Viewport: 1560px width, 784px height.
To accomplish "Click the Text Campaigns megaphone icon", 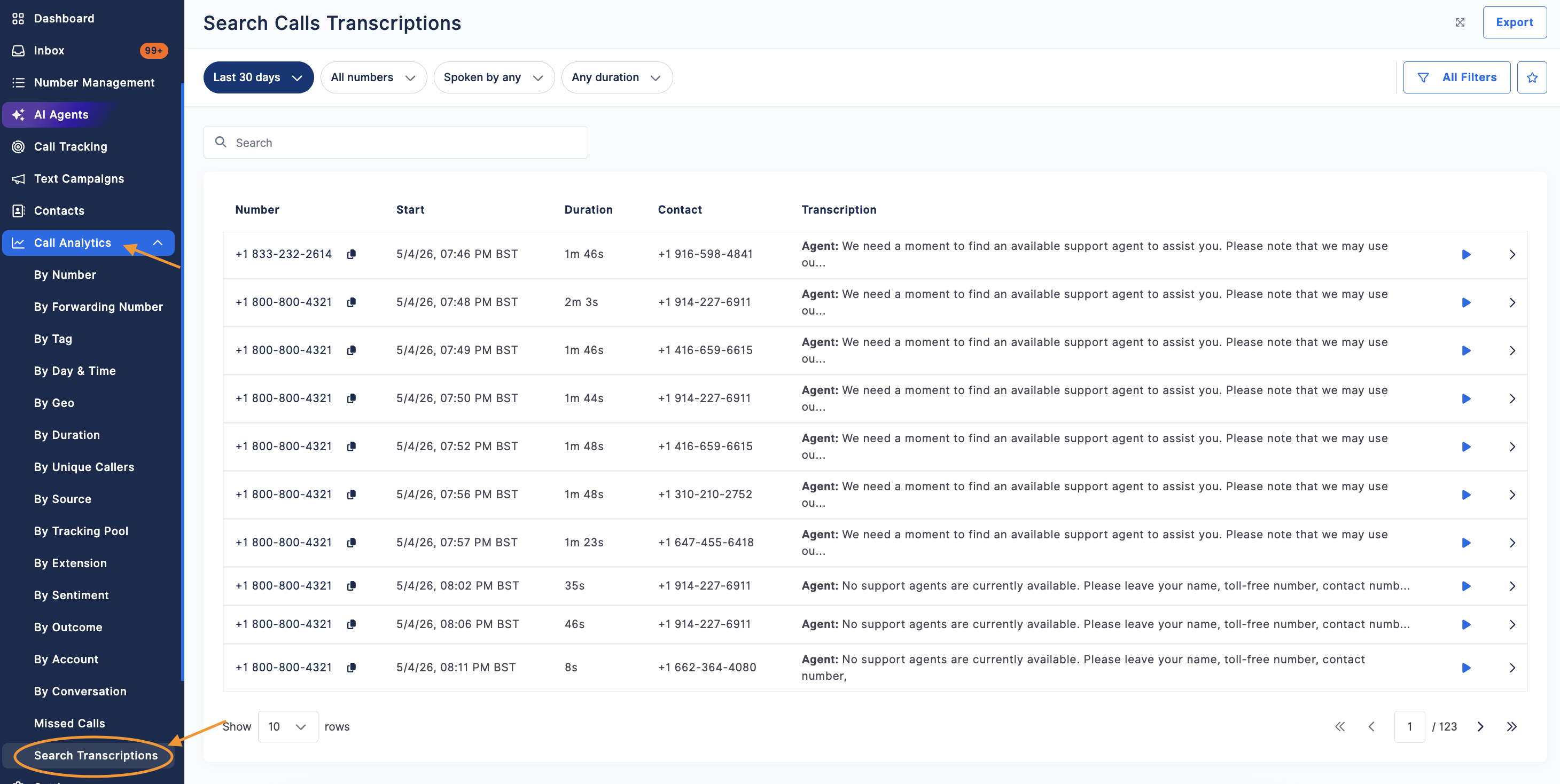I will pos(18,178).
